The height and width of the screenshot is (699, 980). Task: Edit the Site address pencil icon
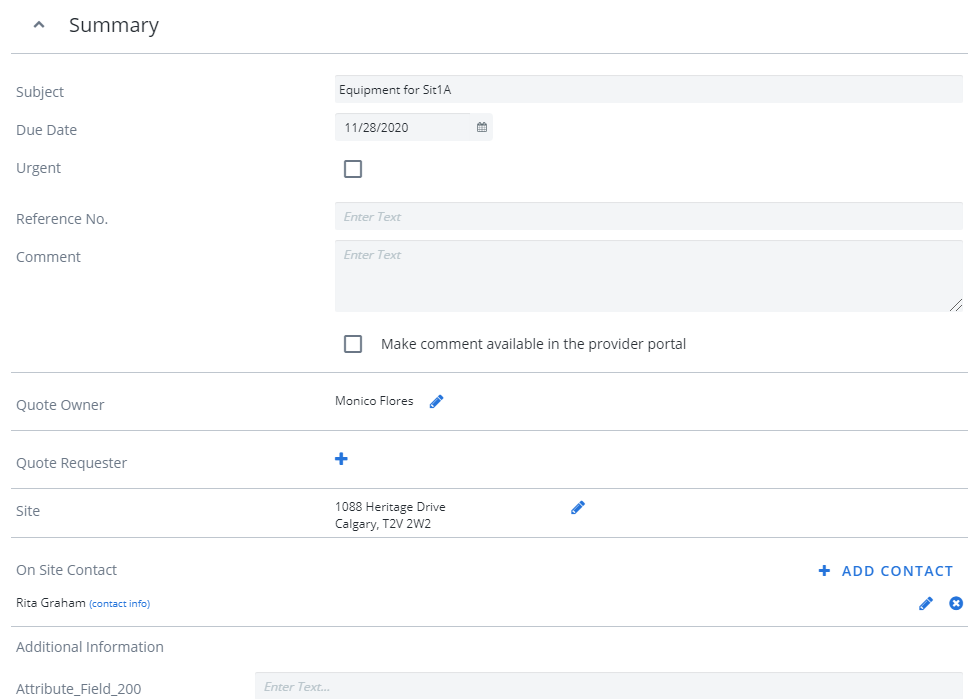click(578, 508)
